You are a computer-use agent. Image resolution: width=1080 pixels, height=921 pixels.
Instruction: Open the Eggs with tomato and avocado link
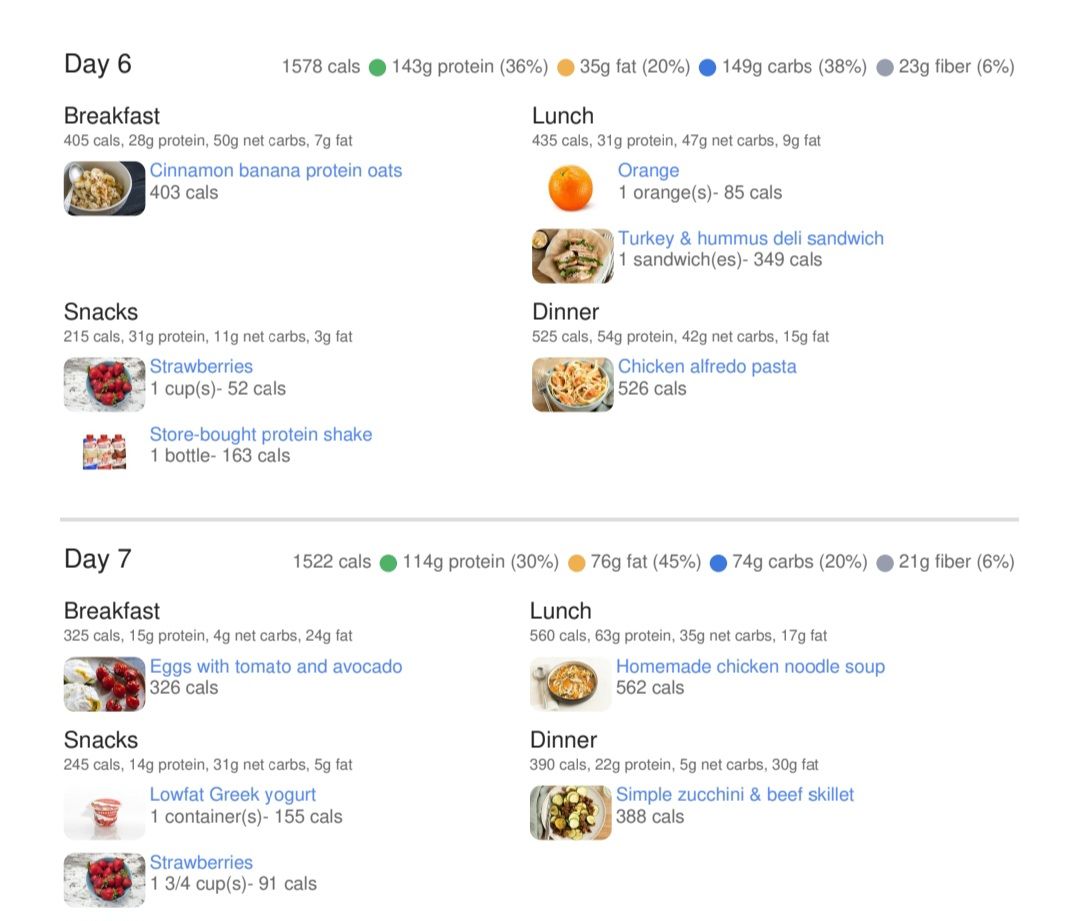276,667
